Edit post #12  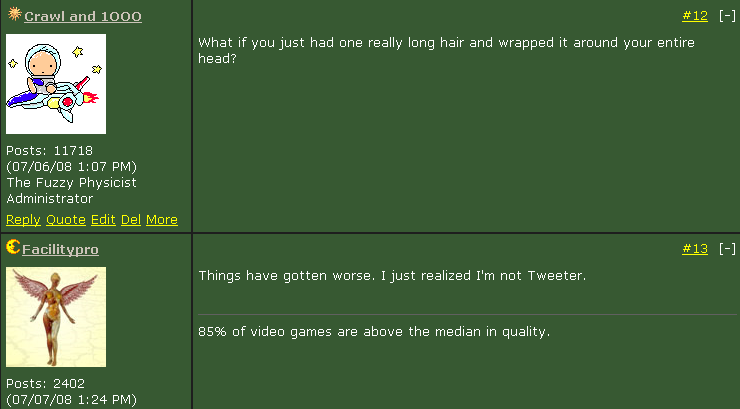103,220
